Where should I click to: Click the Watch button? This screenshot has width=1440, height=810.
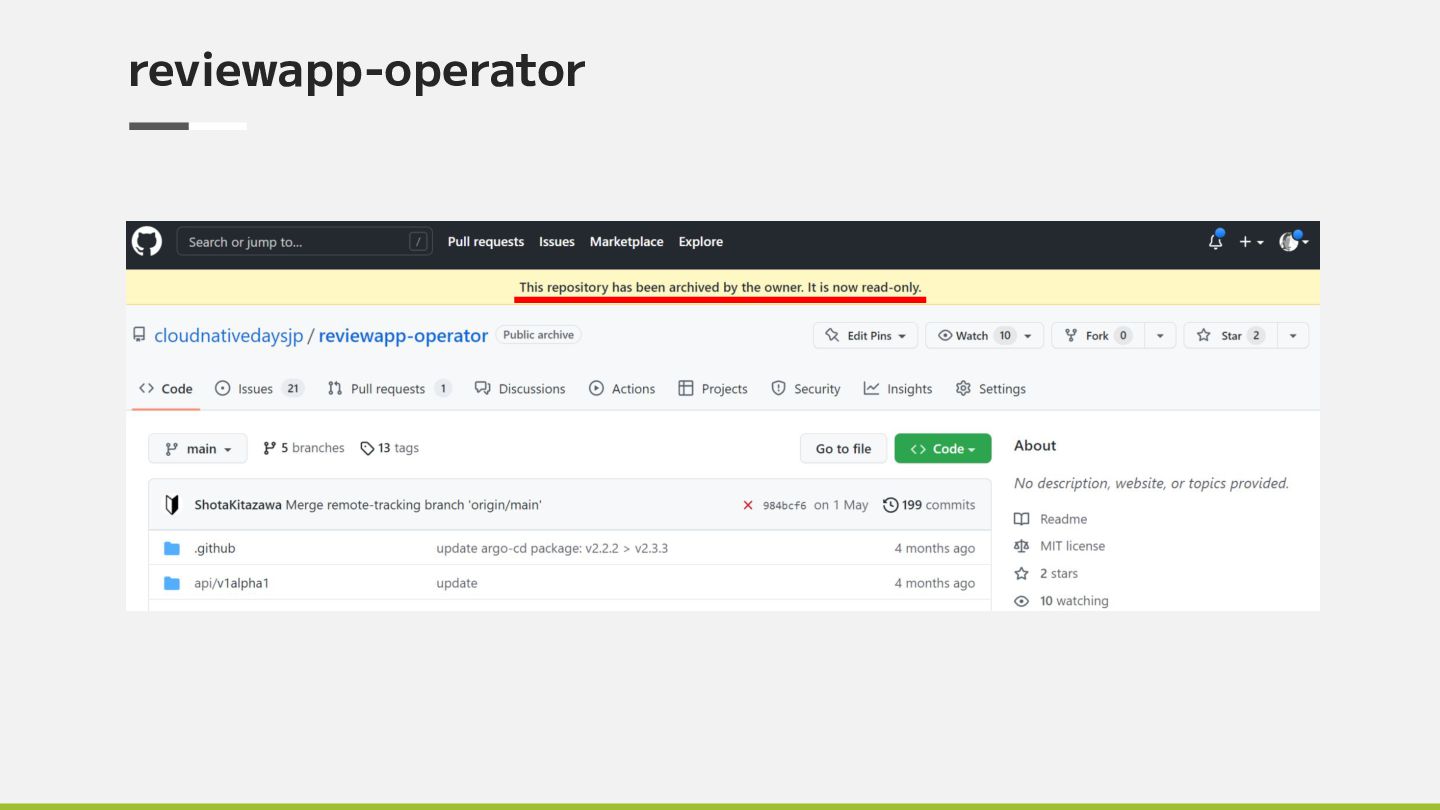coord(985,336)
